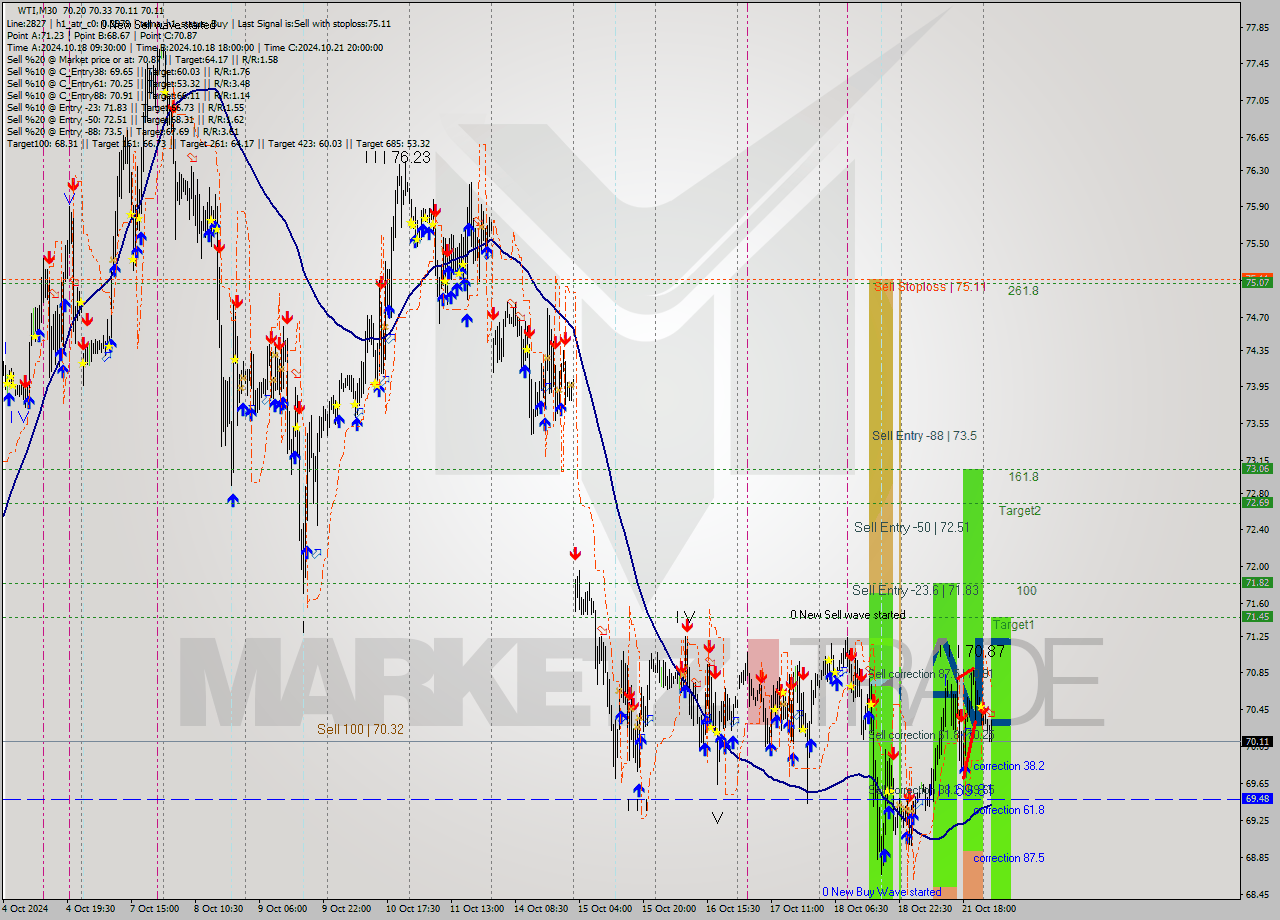Click the green 71.82 price tag
Screen dimensions: 1280x920
[1257, 582]
